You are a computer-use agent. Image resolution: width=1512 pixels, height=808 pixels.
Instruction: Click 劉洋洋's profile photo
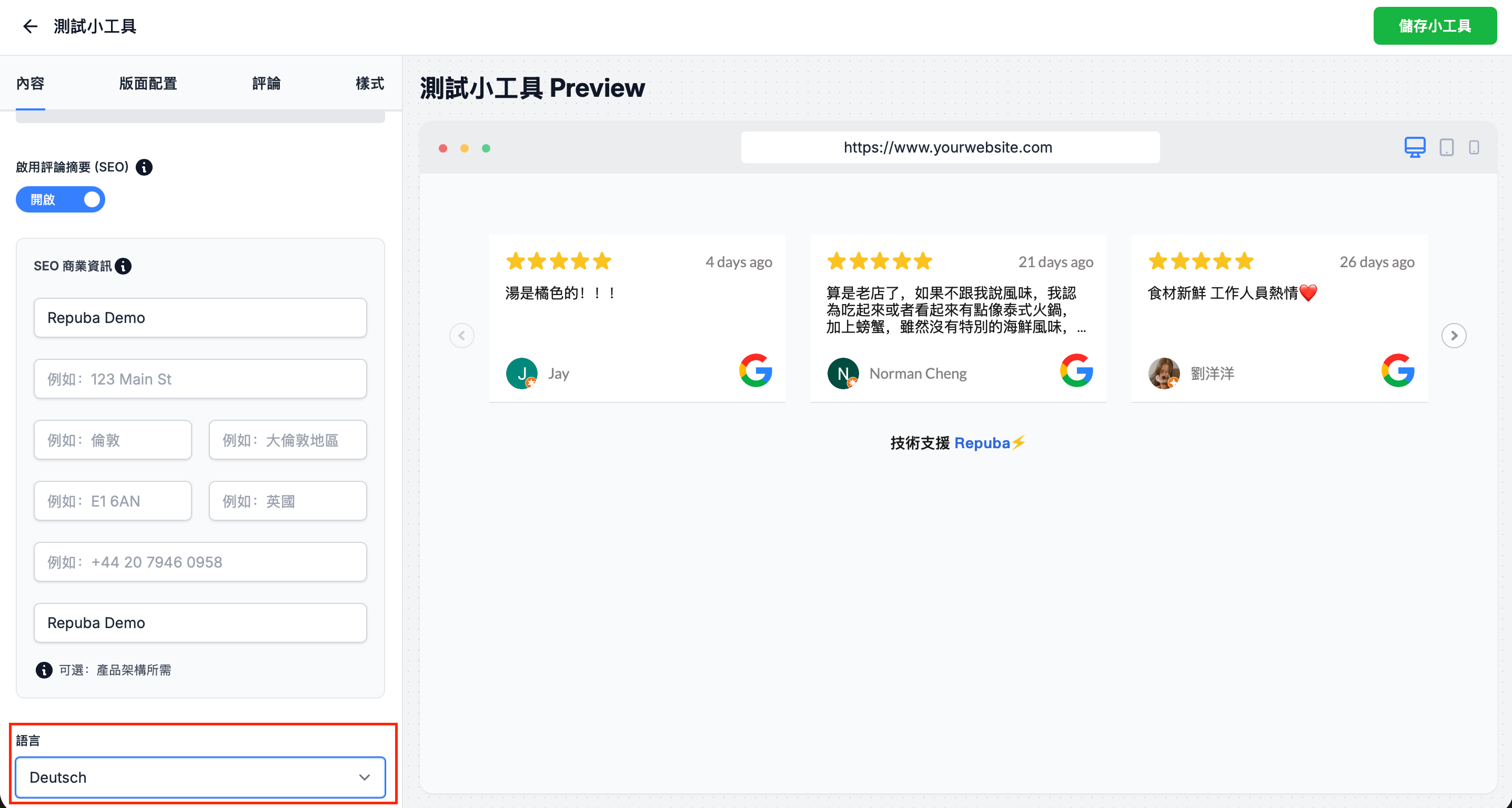click(1164, 373)
